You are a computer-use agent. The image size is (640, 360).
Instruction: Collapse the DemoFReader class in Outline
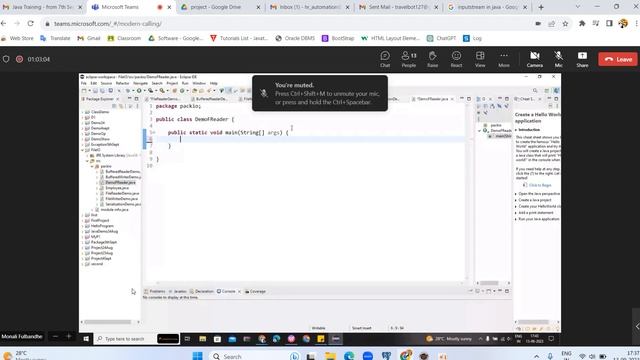(480, 131)
